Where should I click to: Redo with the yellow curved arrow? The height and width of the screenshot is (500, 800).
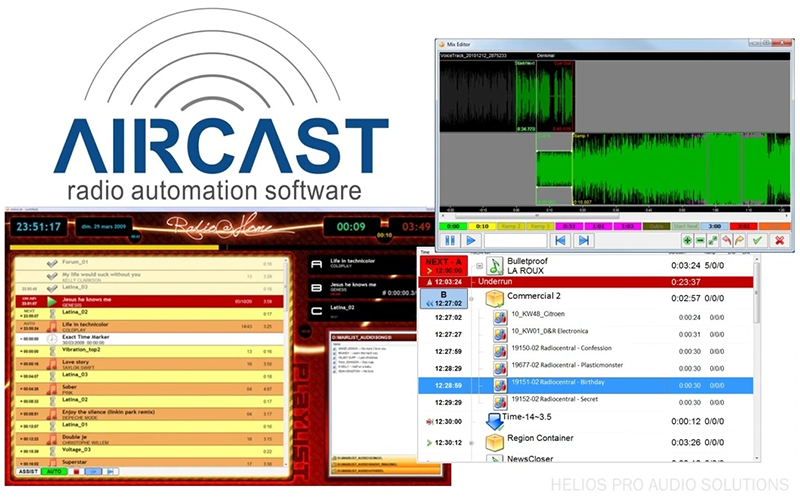point(739,240)
